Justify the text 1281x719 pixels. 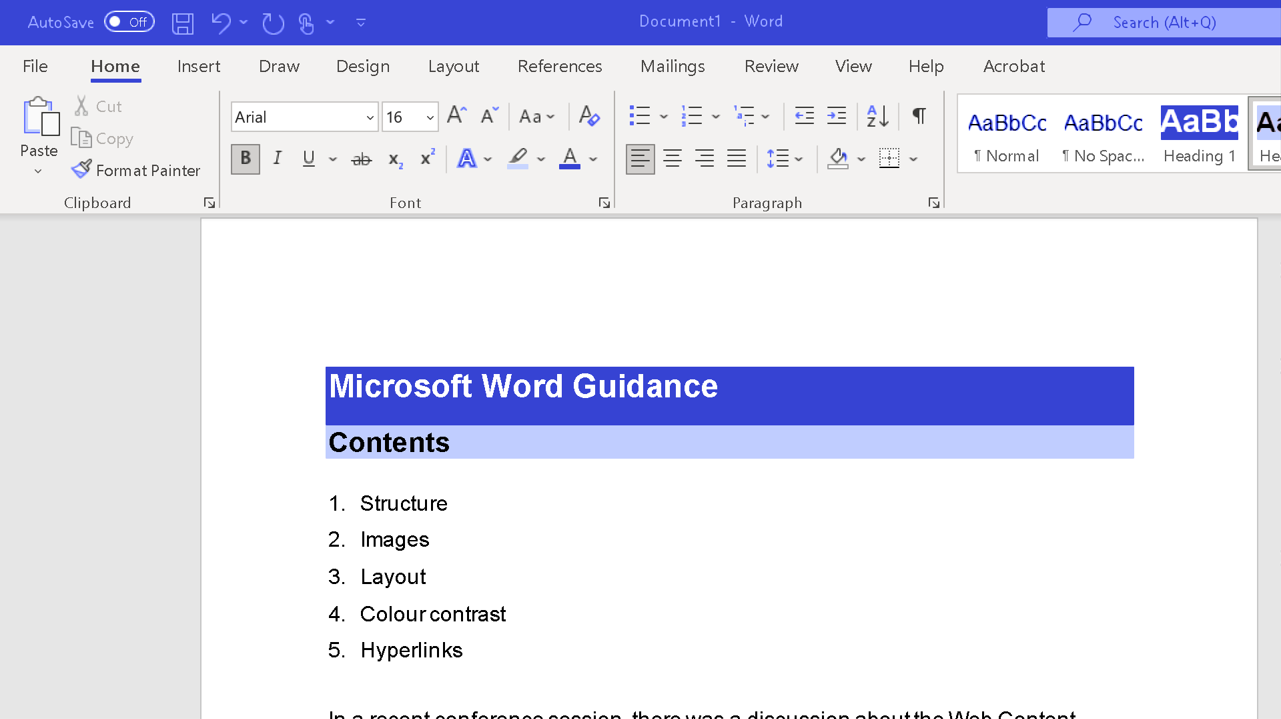737,159
